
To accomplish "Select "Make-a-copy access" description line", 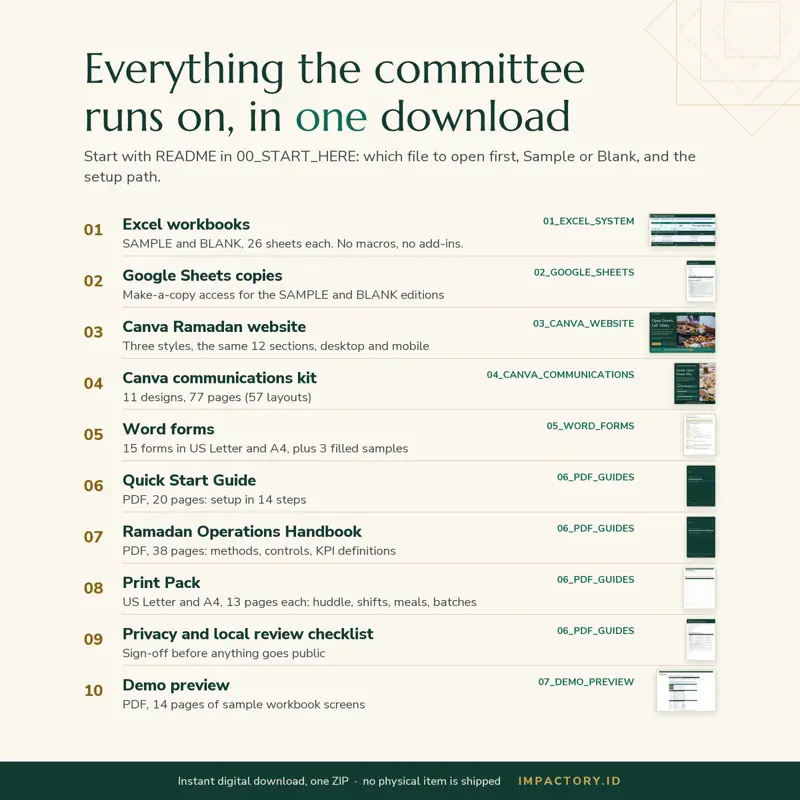I will click(283, 295).
